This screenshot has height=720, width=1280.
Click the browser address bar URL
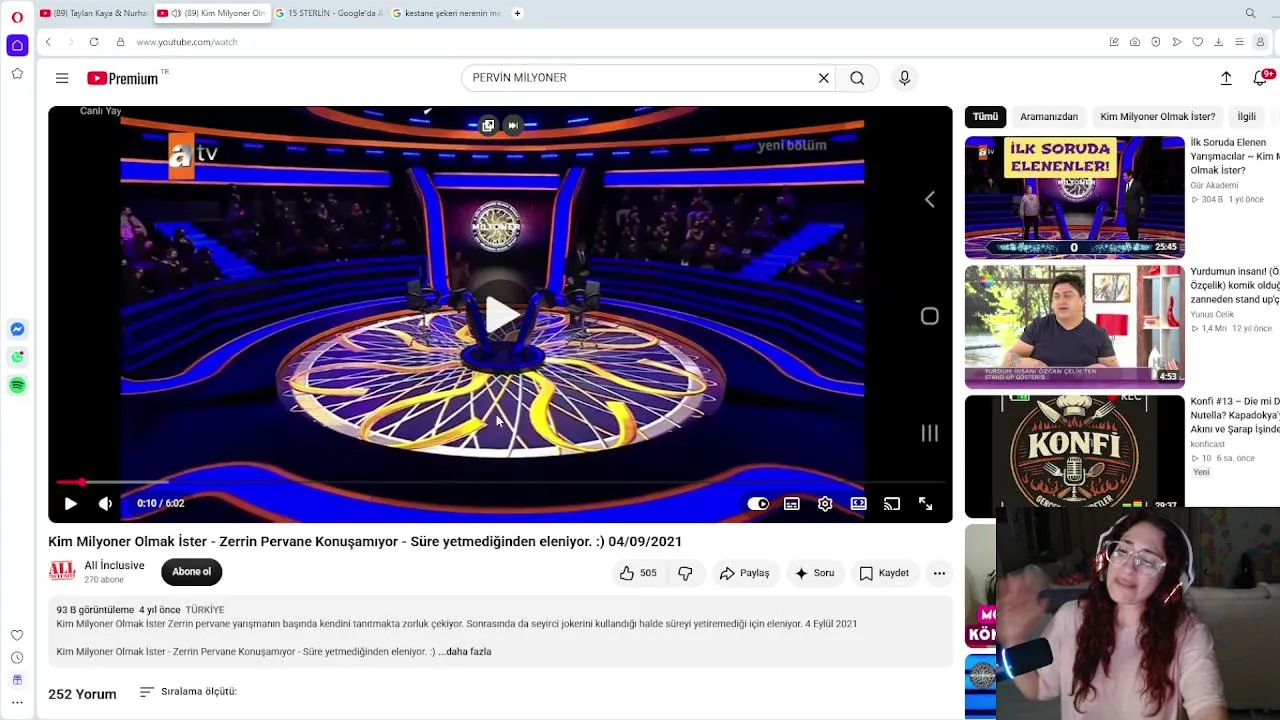(186, 42)
